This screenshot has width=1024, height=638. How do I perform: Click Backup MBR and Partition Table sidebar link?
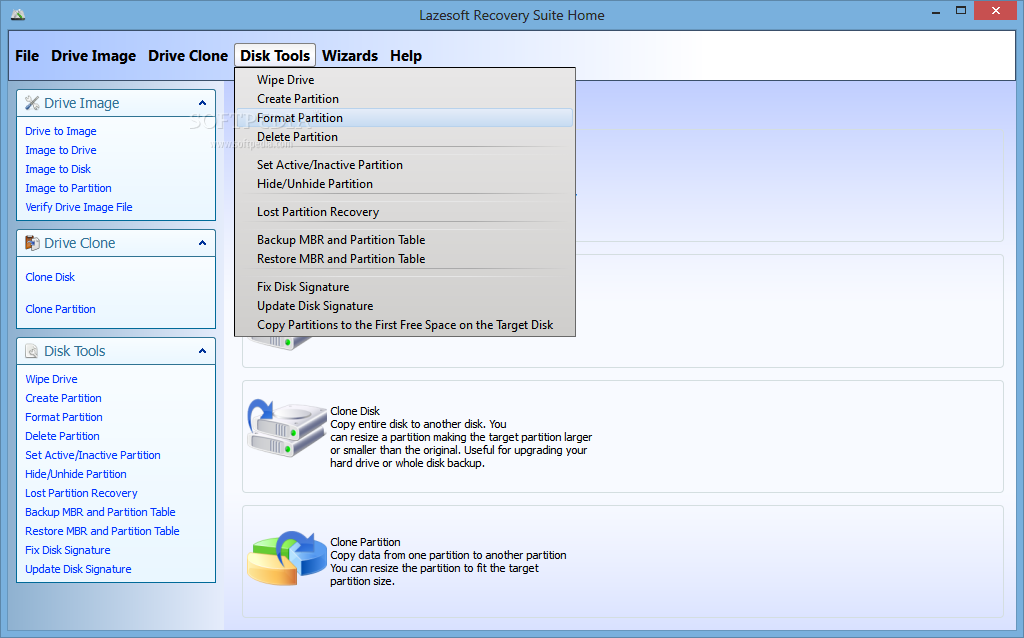tap(101, 512)
